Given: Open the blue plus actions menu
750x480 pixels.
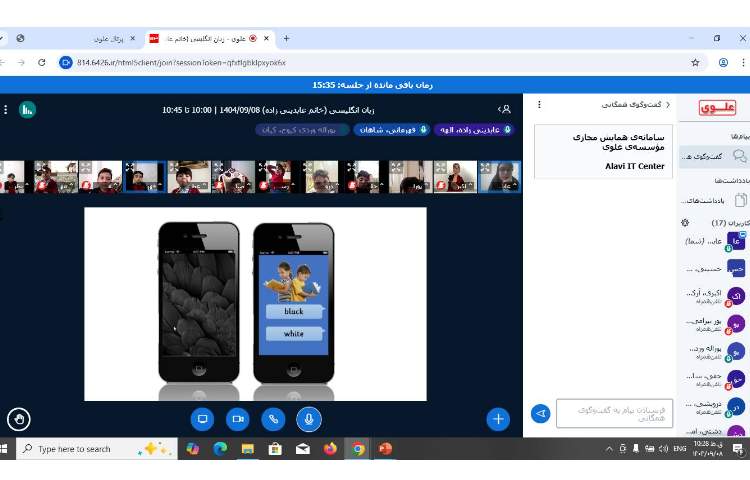Looking at the screenshot, I should (498, 419).
